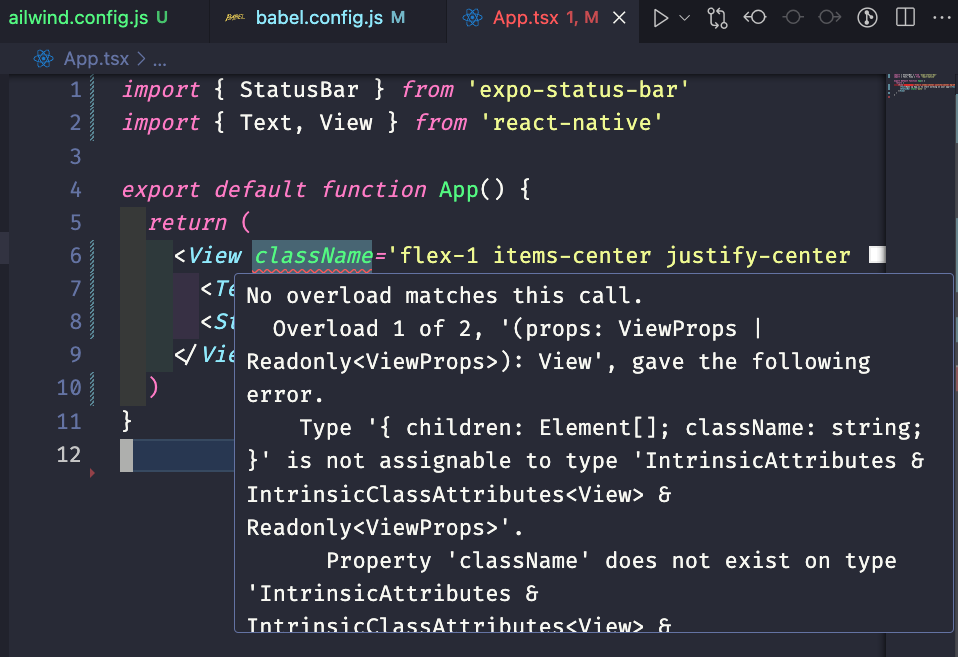Click the return keyword on line 5
The height and width of the screenshot is (657, 958).
pos(187,222)
